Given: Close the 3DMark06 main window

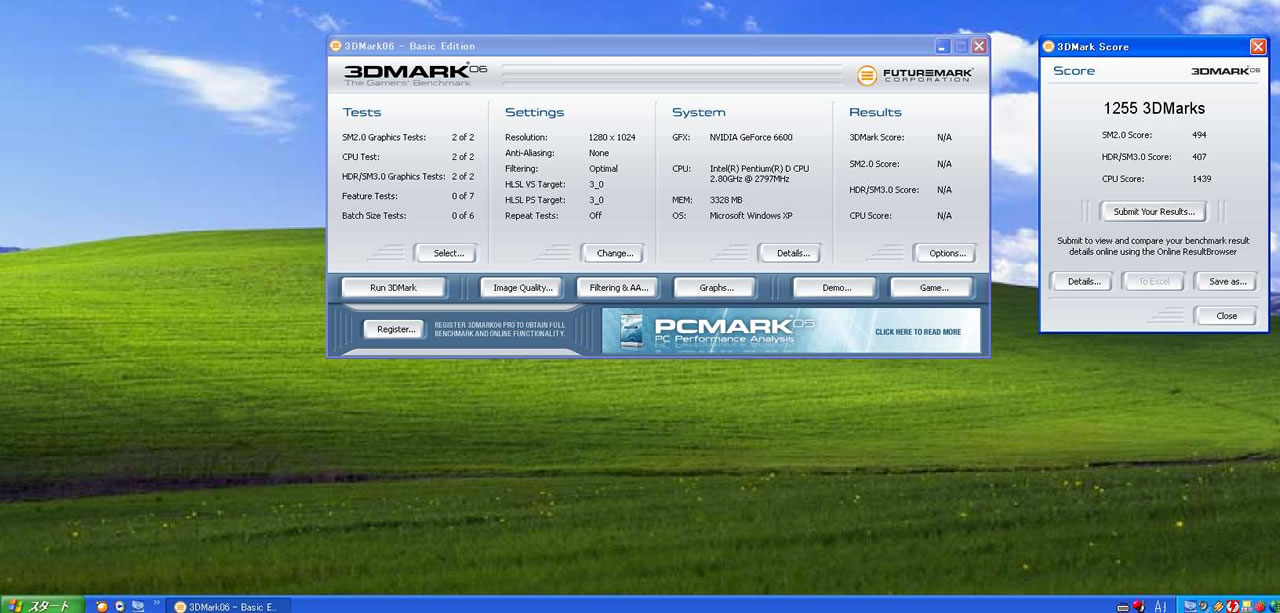Looking at the screenshot, I should point(979,46).
